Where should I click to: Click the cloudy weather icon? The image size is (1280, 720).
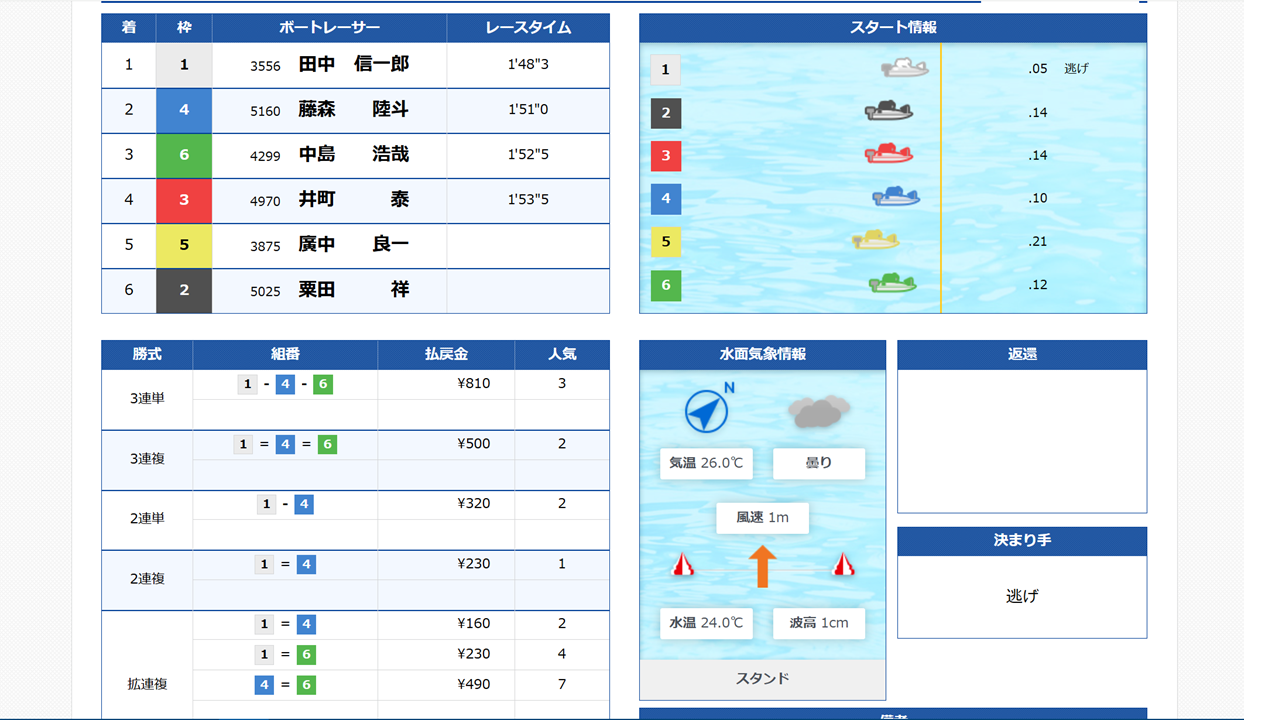pos(819,411)
